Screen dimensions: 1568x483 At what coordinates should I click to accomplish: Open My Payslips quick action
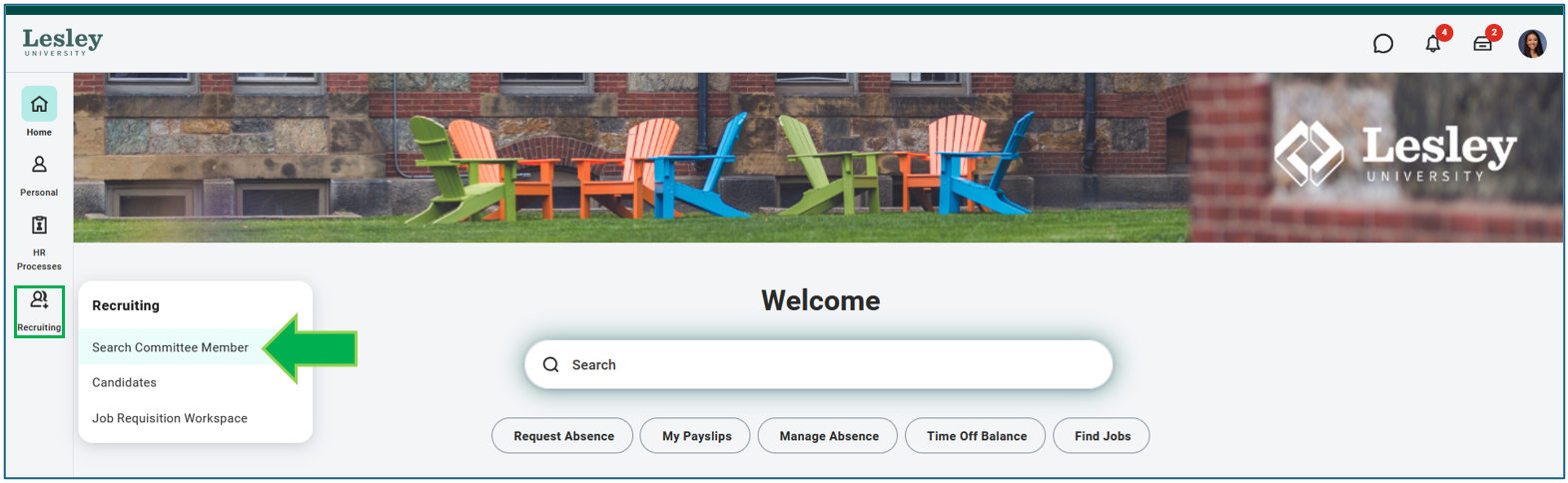696,436
